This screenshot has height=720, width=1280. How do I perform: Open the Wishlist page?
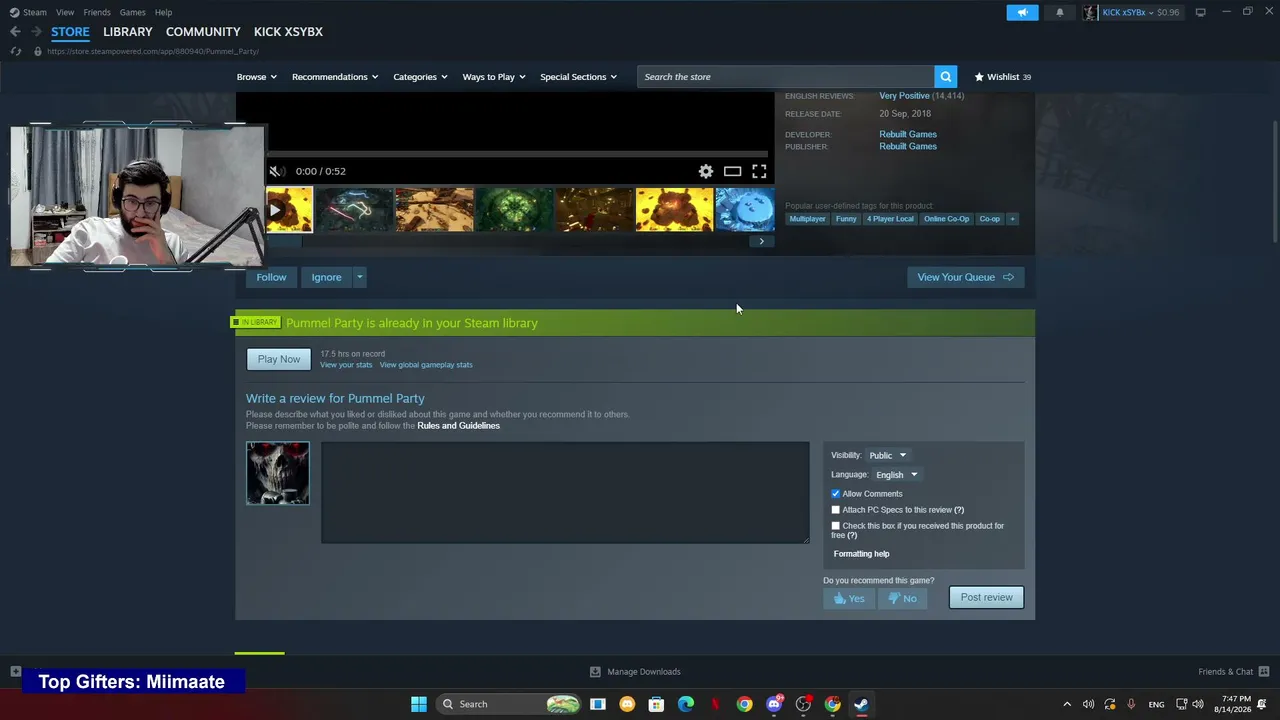coord(1002,77)
